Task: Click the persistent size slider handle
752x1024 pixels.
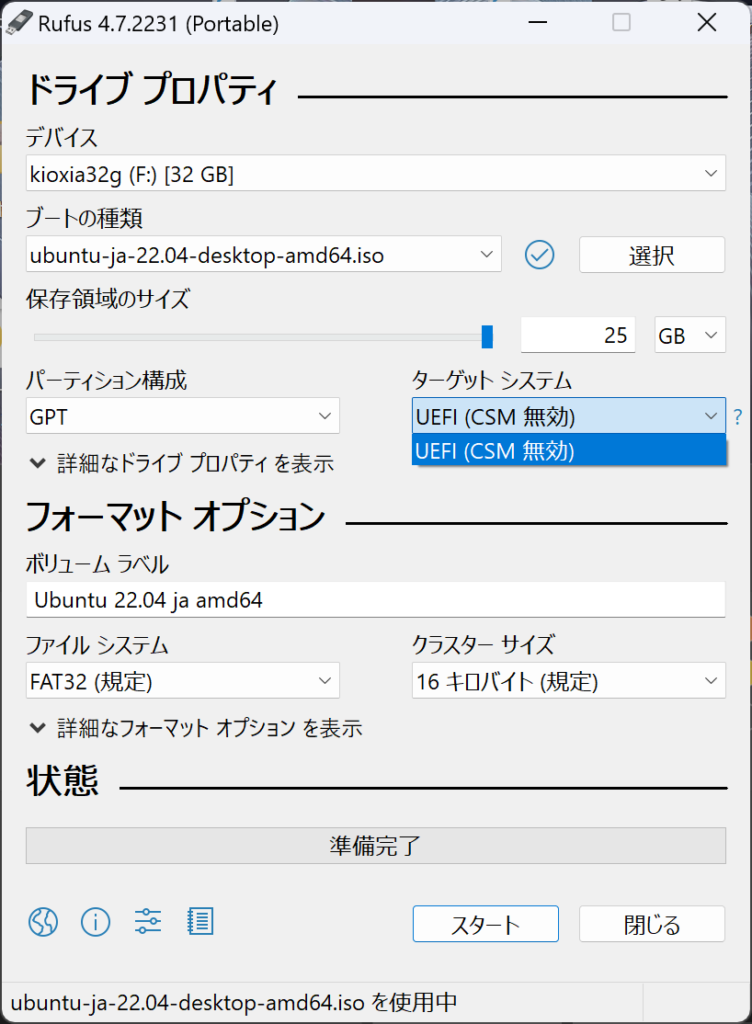Action: (x=487, y=336)
